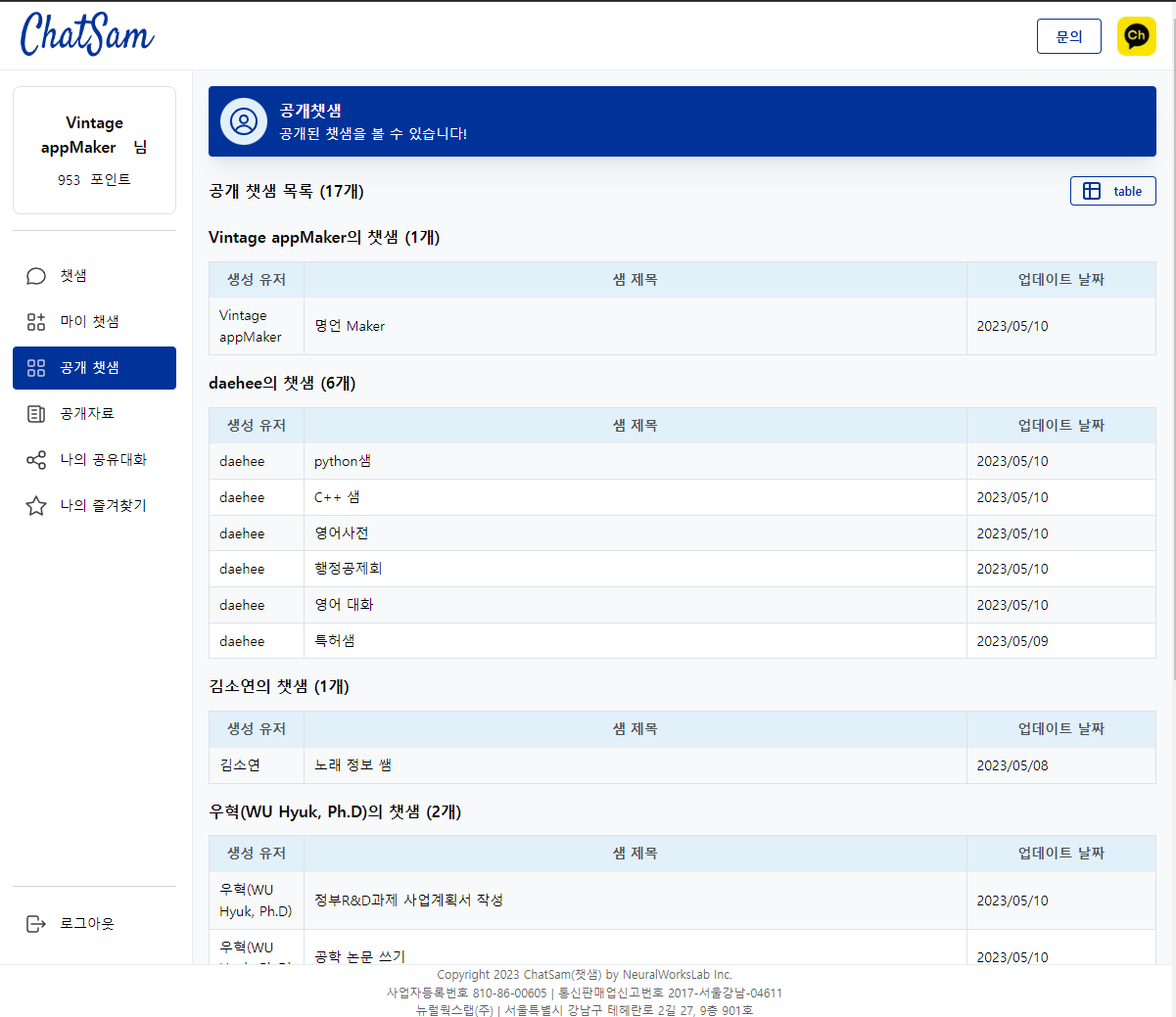Open the python샘 row
This screenshot has height=1017, width=1176.
coord(682,461)
